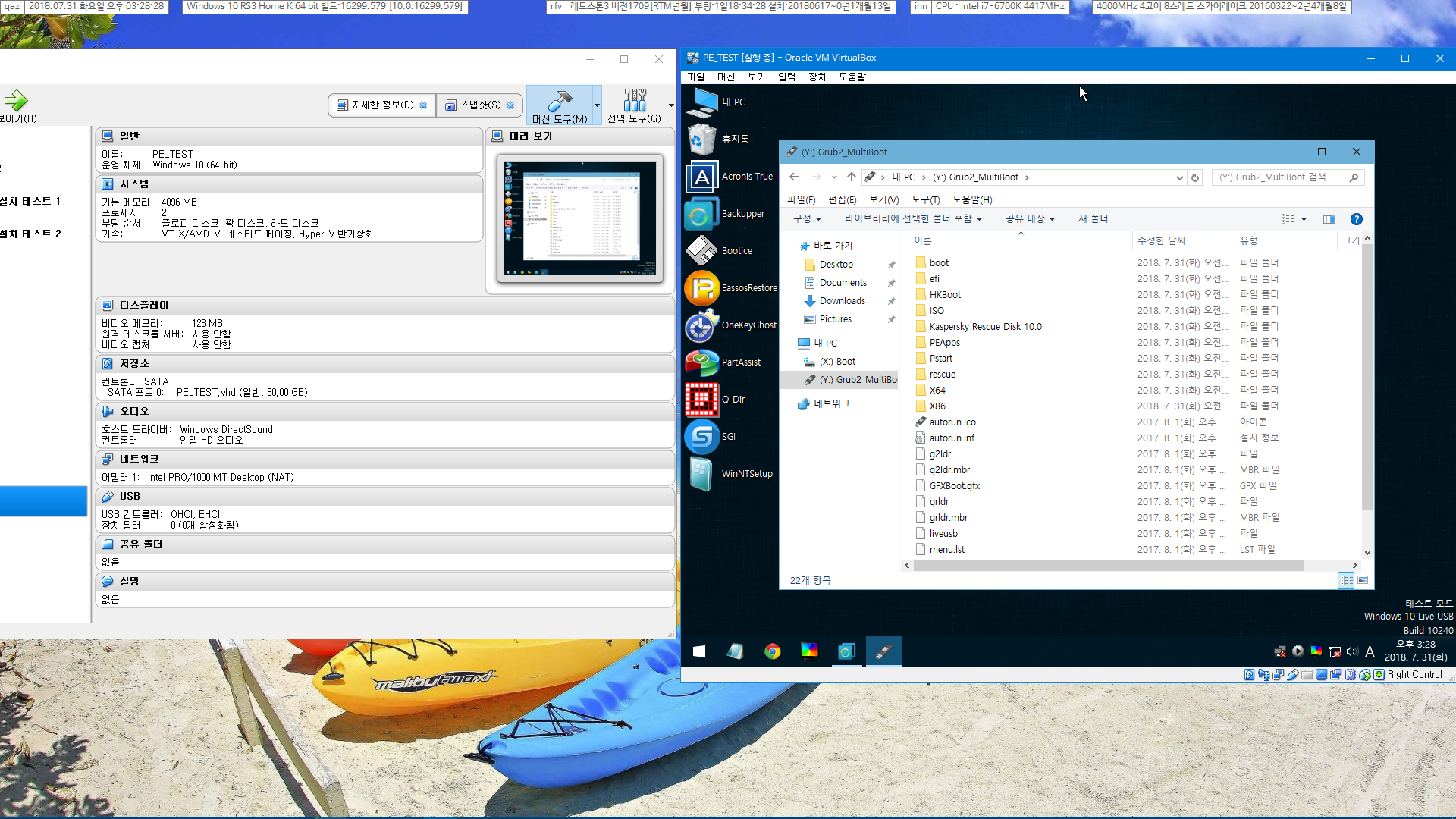Open the view options dropdown arrow in Explorer

tap(1304, 219)
